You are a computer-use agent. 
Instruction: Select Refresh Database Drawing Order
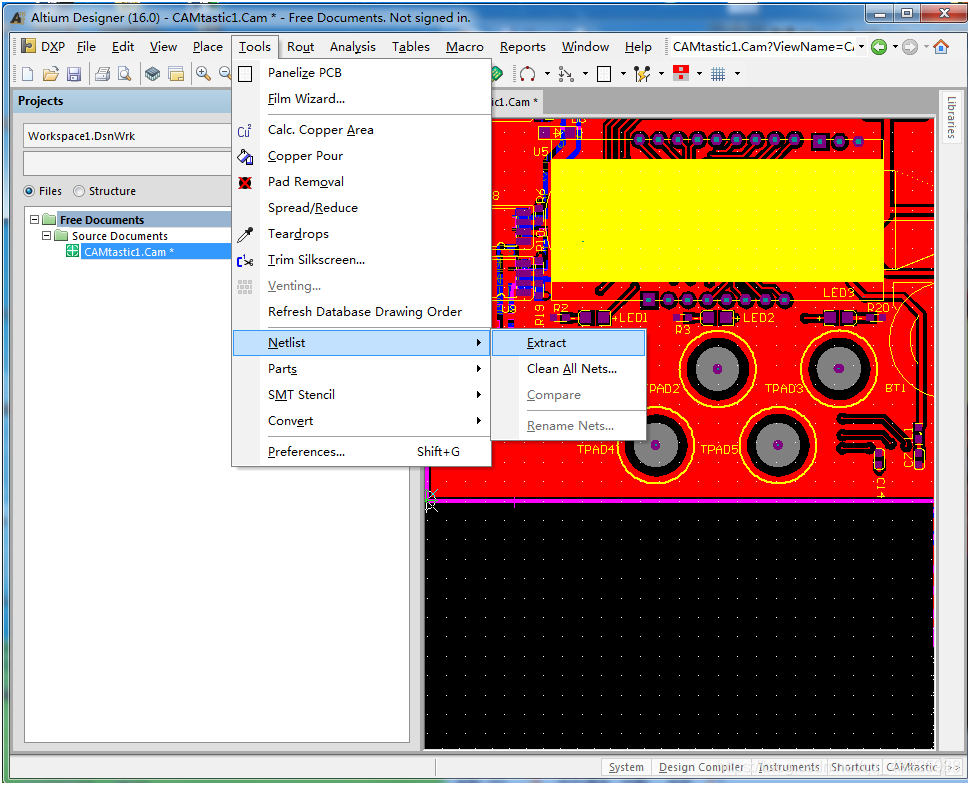pyautogui.click(x=362, y=312)
